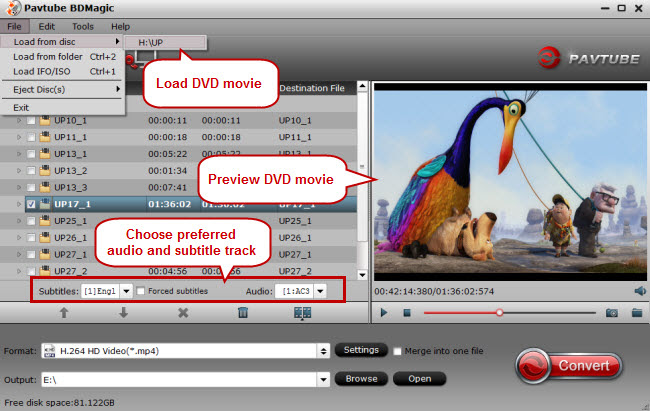Open the Audio track dropdown
Screen dimensions: 650x411
tap(320, 291)
